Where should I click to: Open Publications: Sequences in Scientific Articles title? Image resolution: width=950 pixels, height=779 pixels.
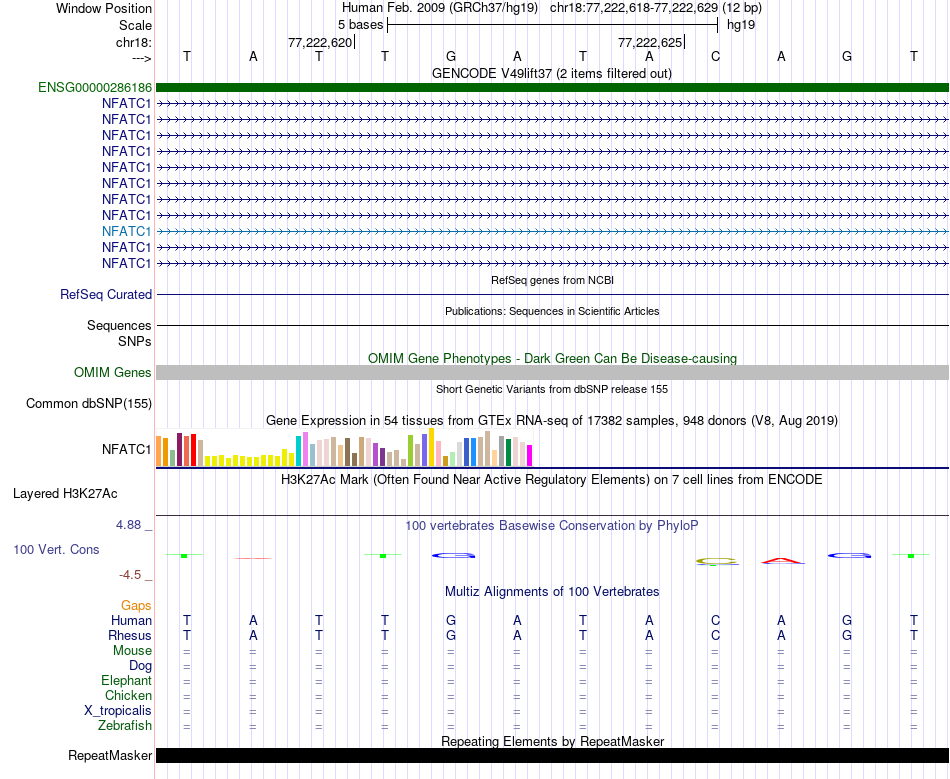click(552, 311)
